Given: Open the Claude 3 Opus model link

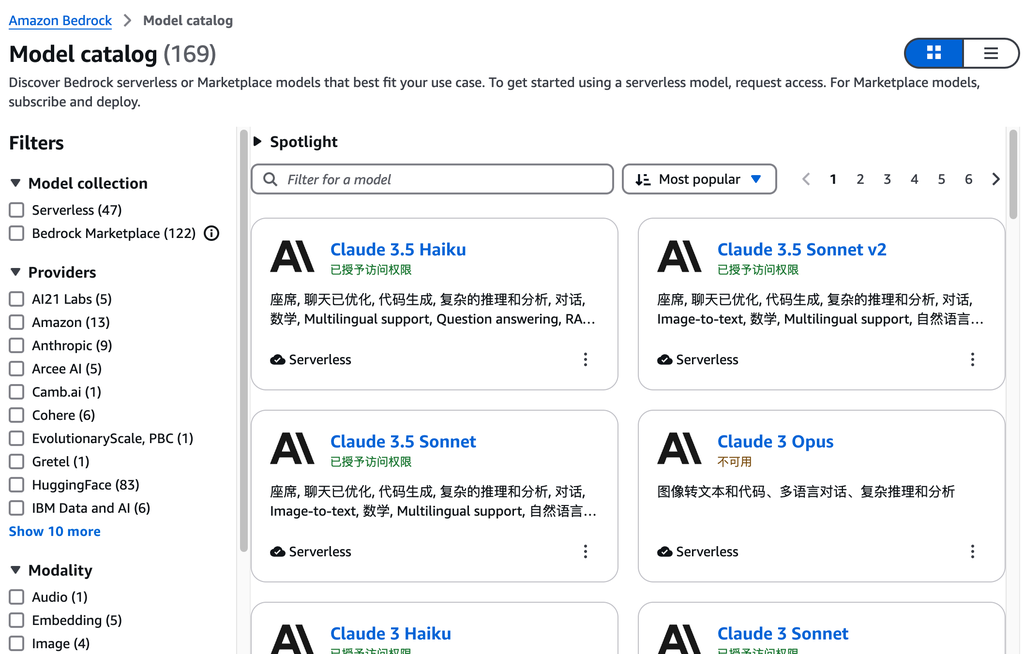Looking at the screenshot, I should (775, 442).
